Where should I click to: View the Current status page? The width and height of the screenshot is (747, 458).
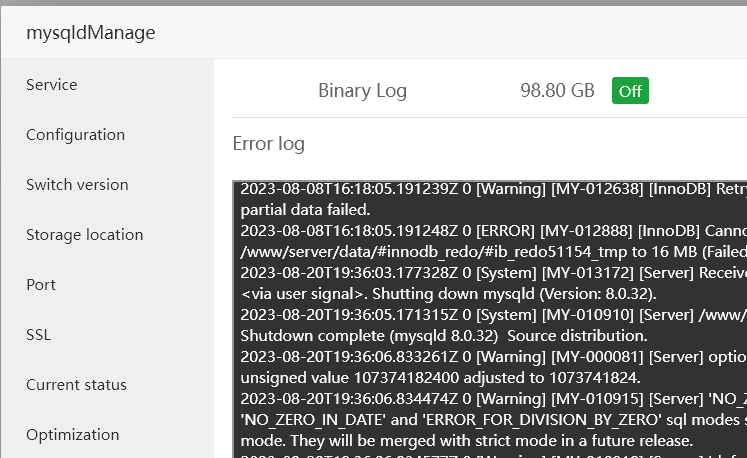[x=77, y=385]
